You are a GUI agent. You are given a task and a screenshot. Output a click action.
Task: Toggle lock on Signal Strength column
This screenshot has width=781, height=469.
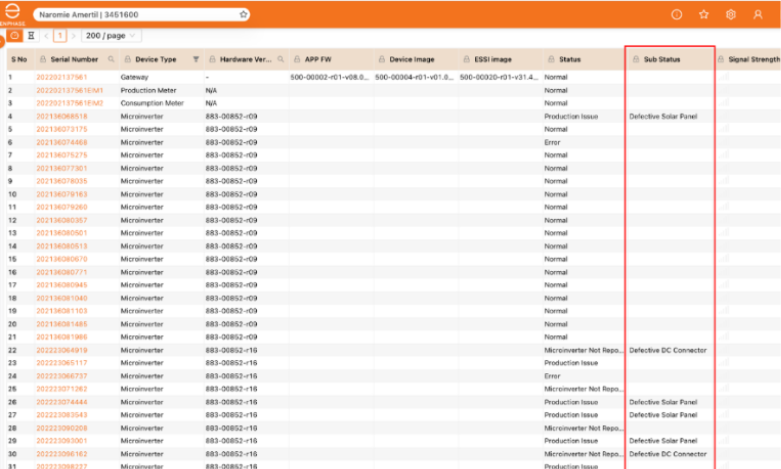[721, 59]
